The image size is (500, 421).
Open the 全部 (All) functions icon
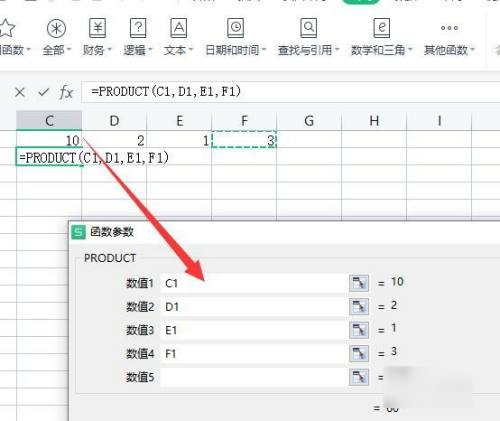tap(56, 29)
